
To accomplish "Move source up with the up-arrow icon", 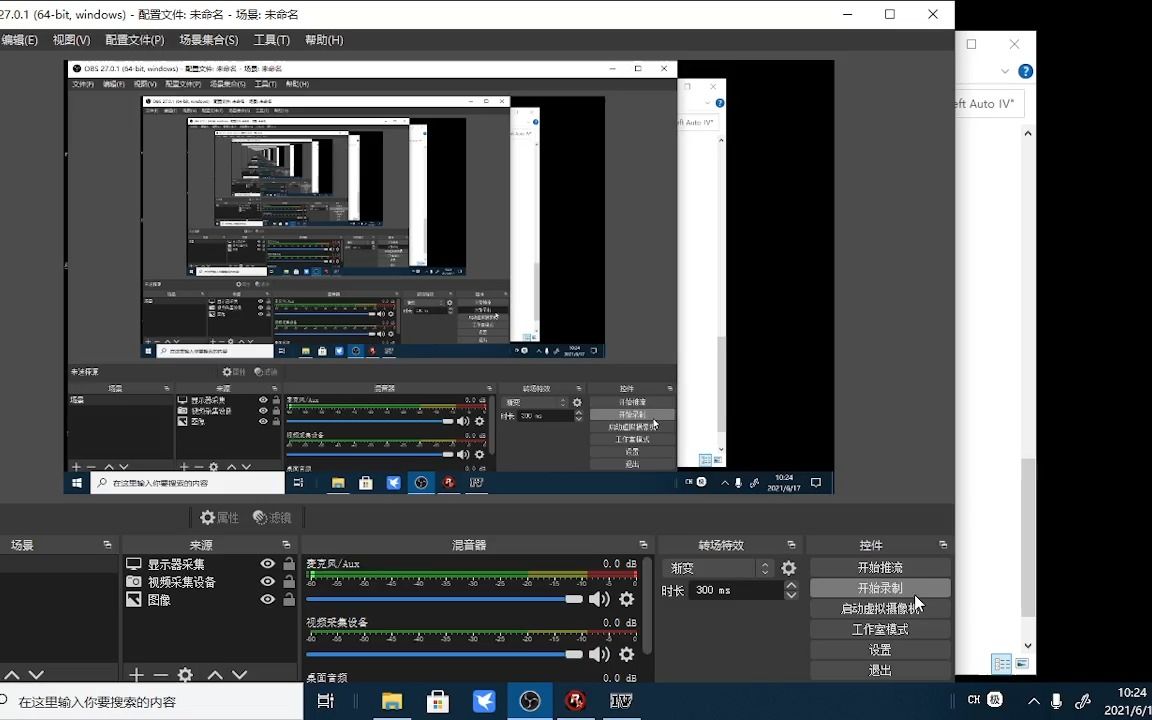I will coord(214,674).
